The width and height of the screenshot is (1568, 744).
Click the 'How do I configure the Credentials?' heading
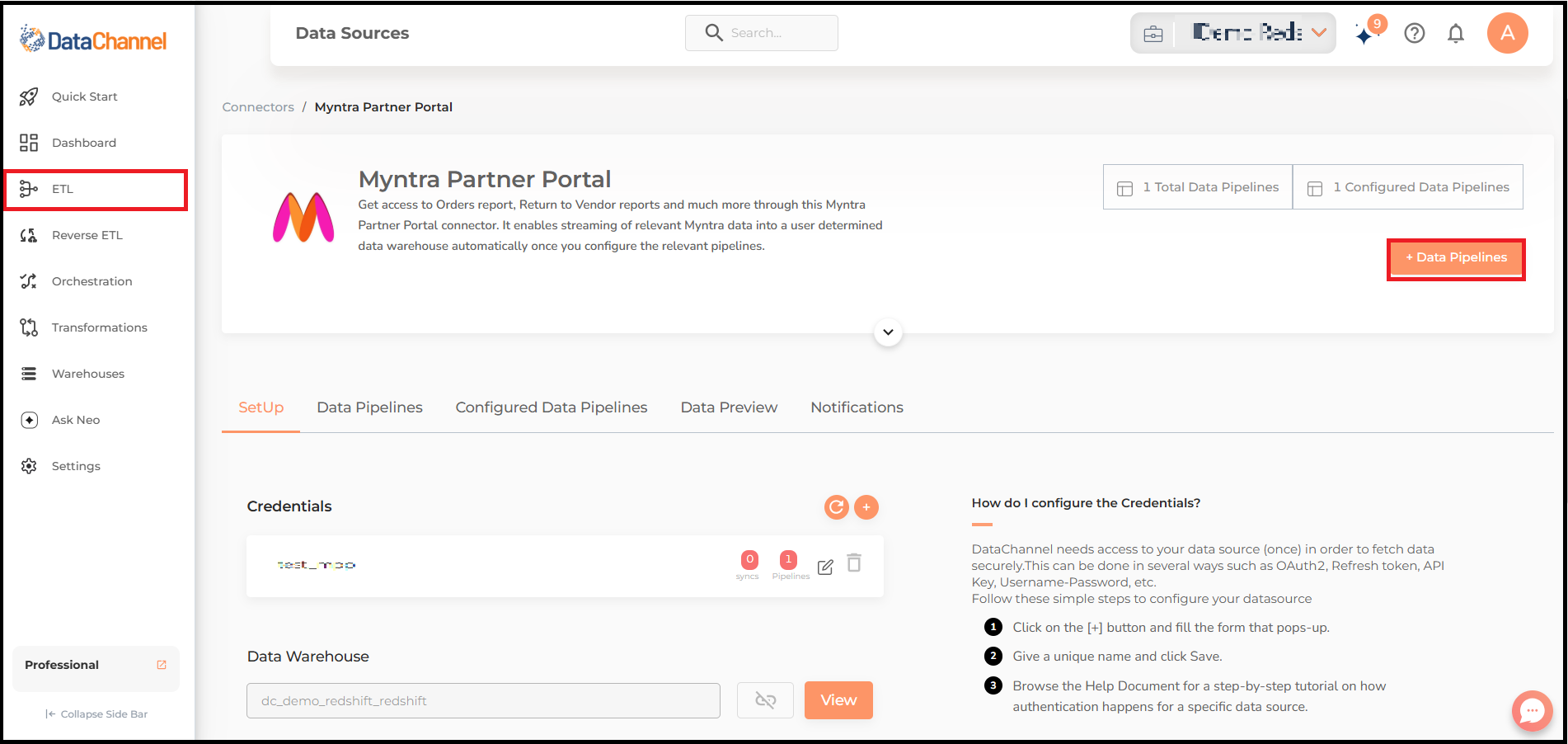click(1086, 503)
